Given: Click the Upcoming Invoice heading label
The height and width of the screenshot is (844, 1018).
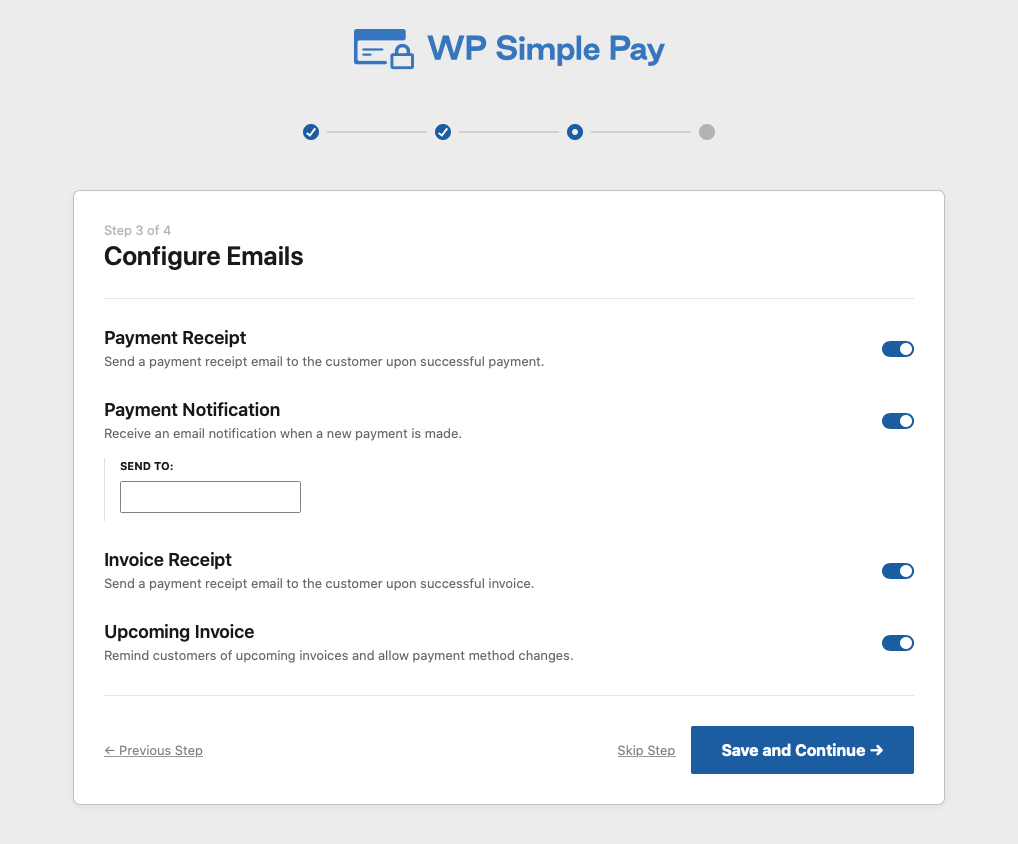Looking at the screenshot, I should (x=179, y=632).
